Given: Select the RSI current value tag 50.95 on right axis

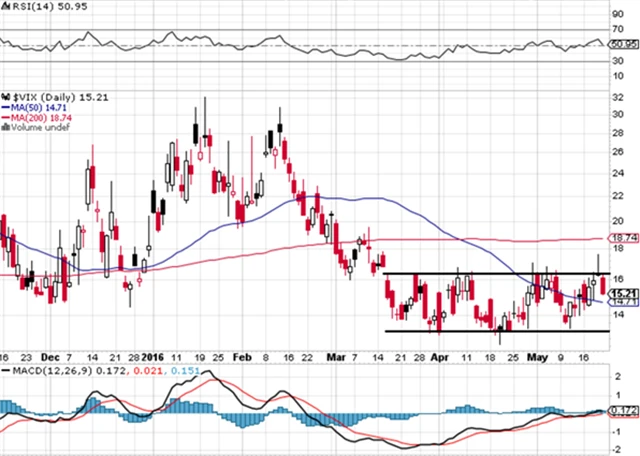Looking at the screenshot, I should coord(623,44).
